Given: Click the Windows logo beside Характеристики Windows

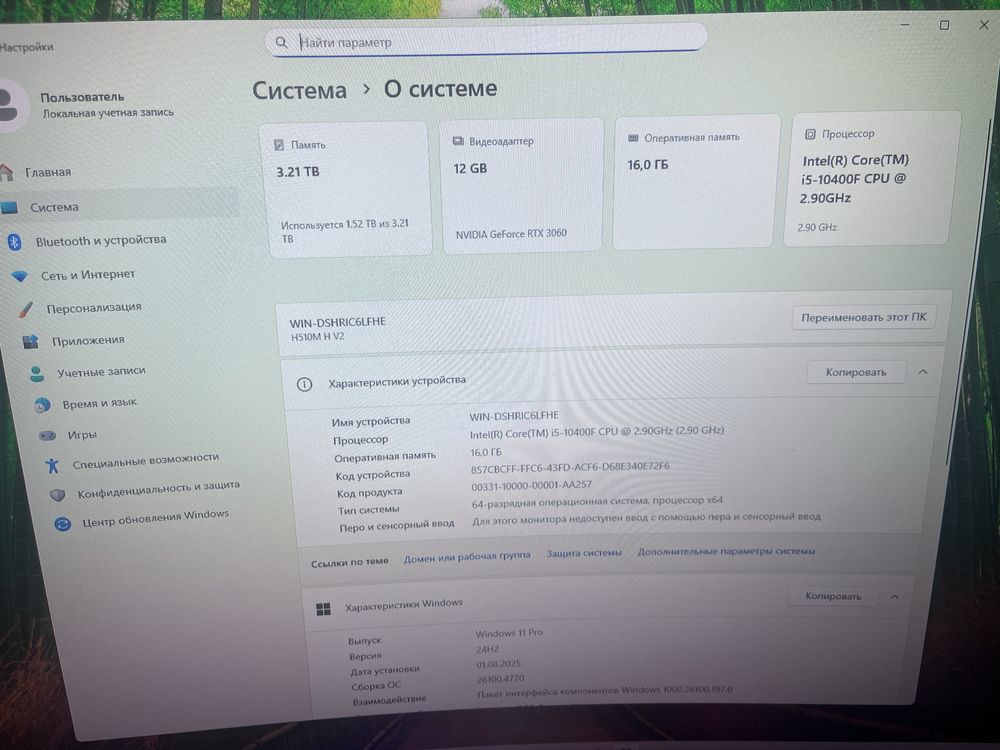Looking at the screenshot, I should coord(323,609).
